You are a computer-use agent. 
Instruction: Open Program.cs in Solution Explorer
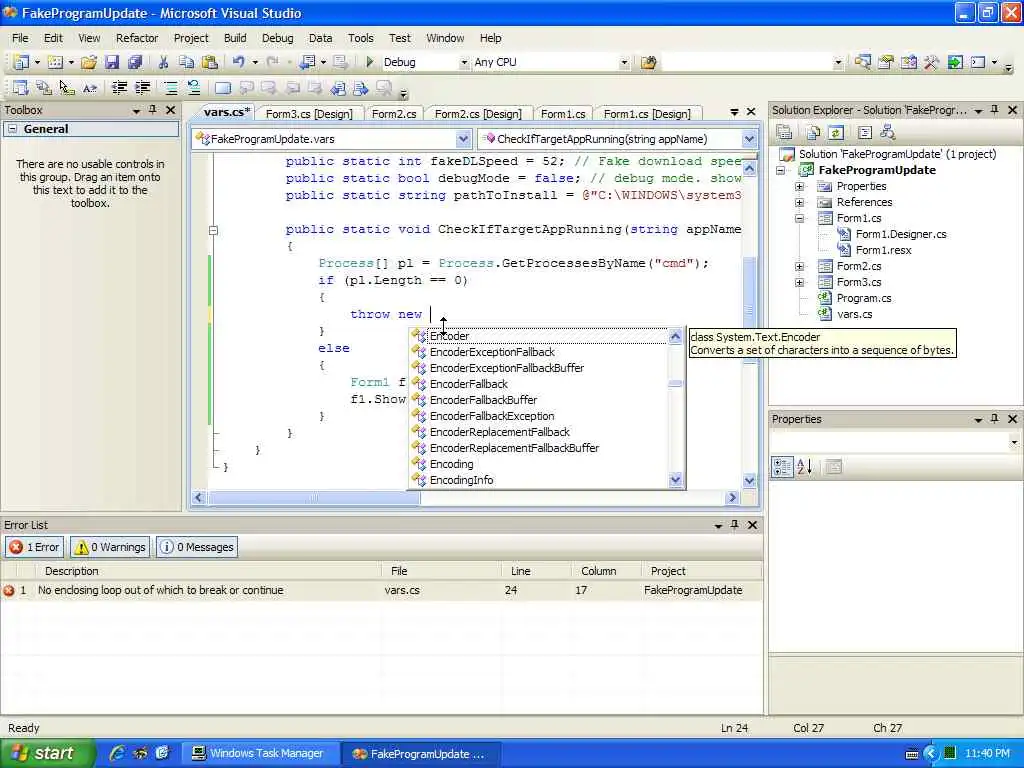coord(863,298)
